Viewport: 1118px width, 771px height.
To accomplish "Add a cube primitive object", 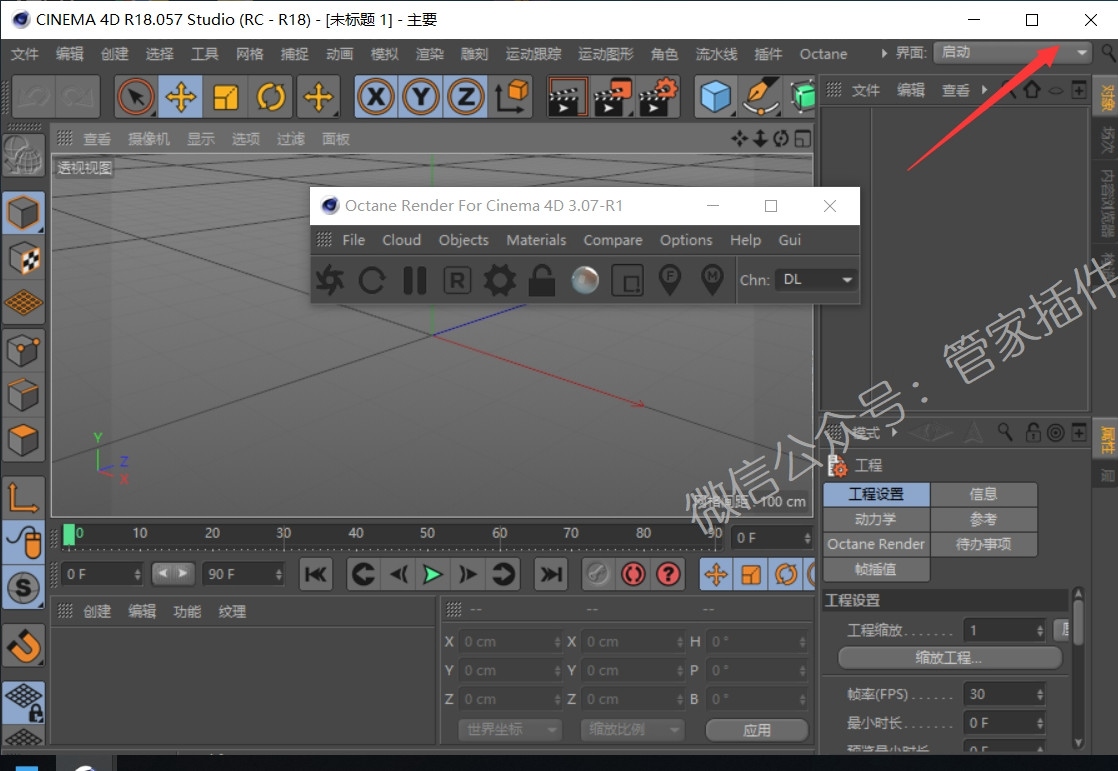I will tap(715, 96).
